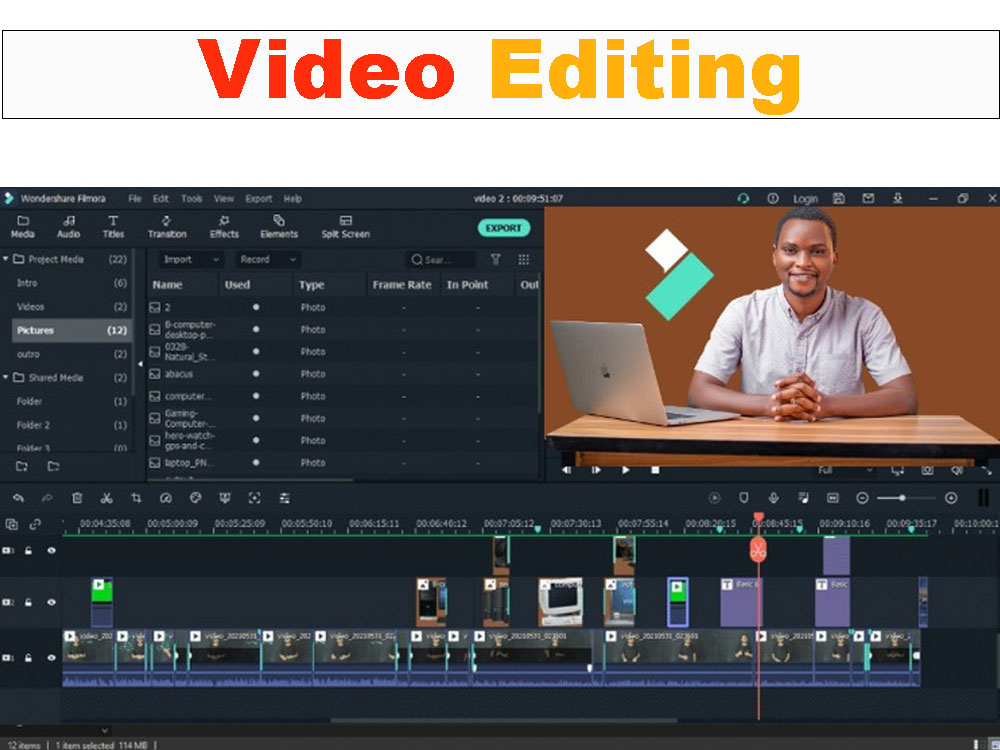
Task: Click the play button in preview
Action: pos(626,470)
